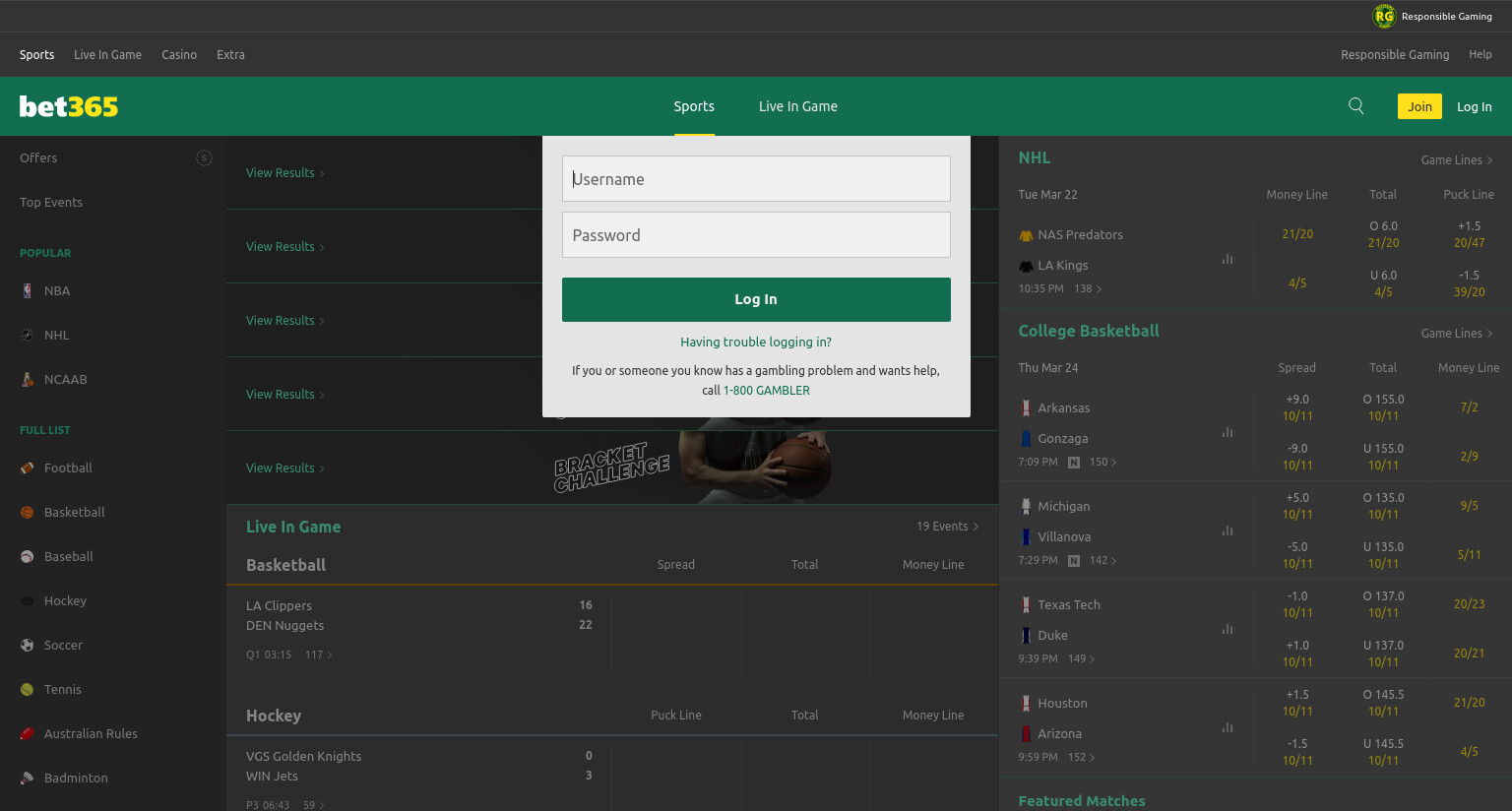Image resolution: width=1512 pixels, height=811 pixels.
Task: Select NHL icon in Popular list
Action: [28, 335]
